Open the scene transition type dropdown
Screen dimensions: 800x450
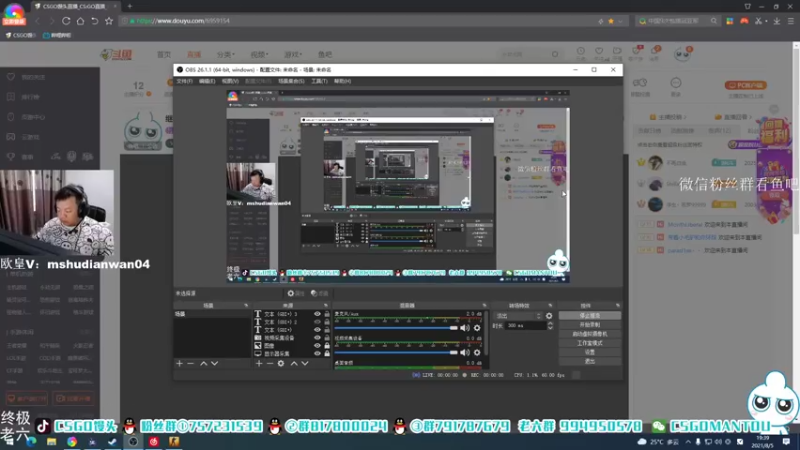(x=518, y=316)
